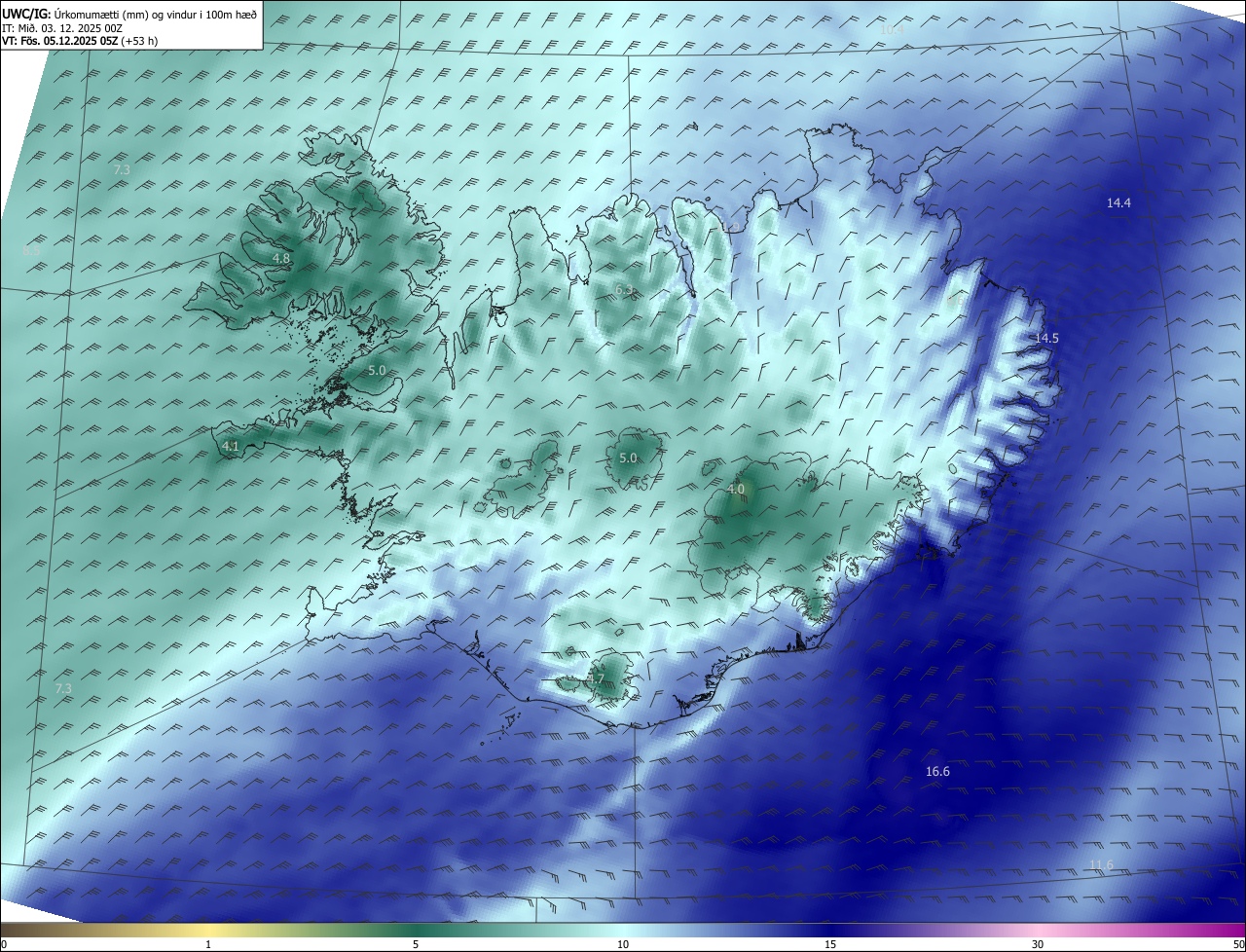
Task: Click the 5.0 value near Breiðafjörður bay
Action: [x=377, y=371]
